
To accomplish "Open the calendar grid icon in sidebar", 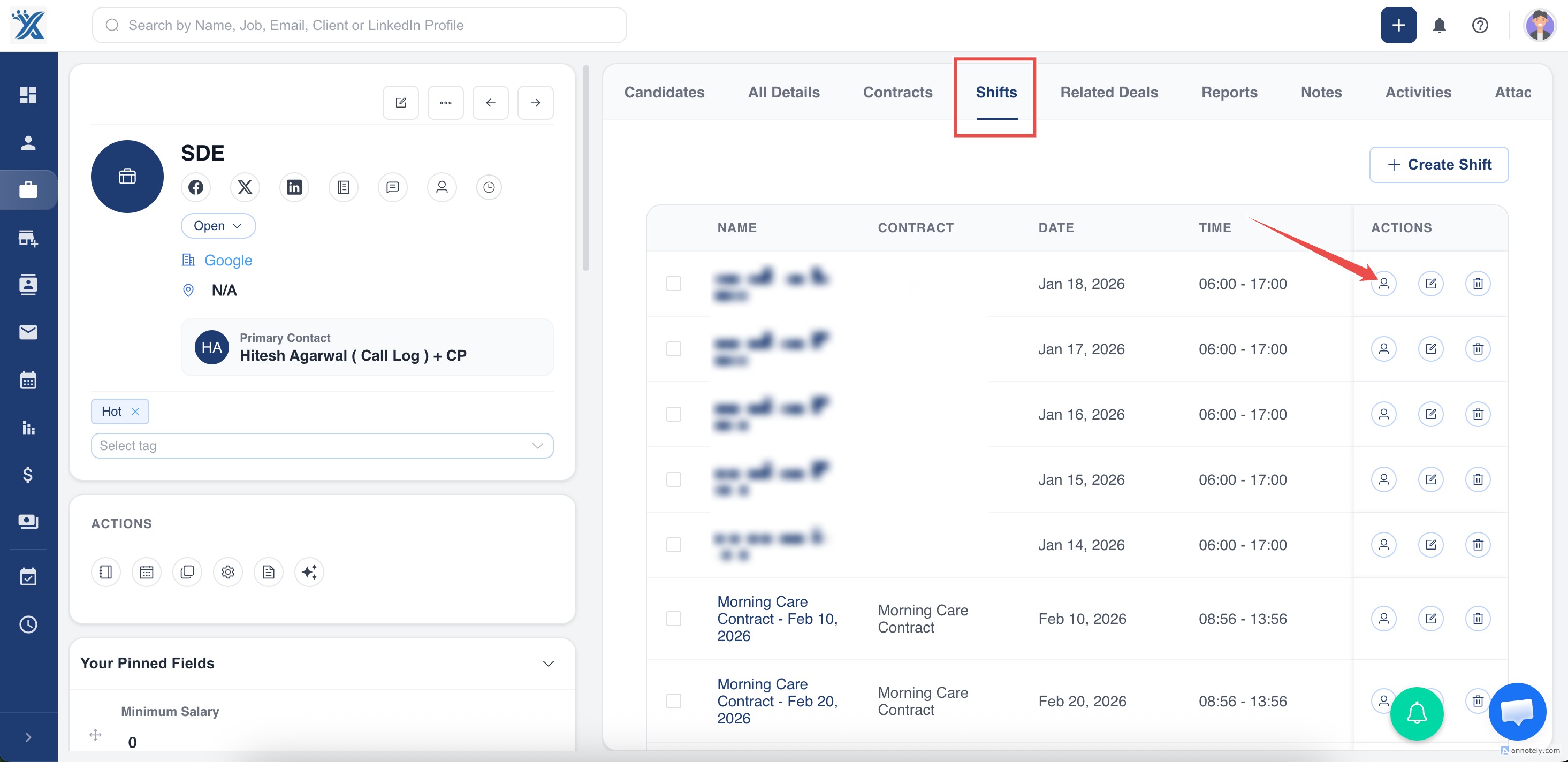I will (x=28, y=380).
